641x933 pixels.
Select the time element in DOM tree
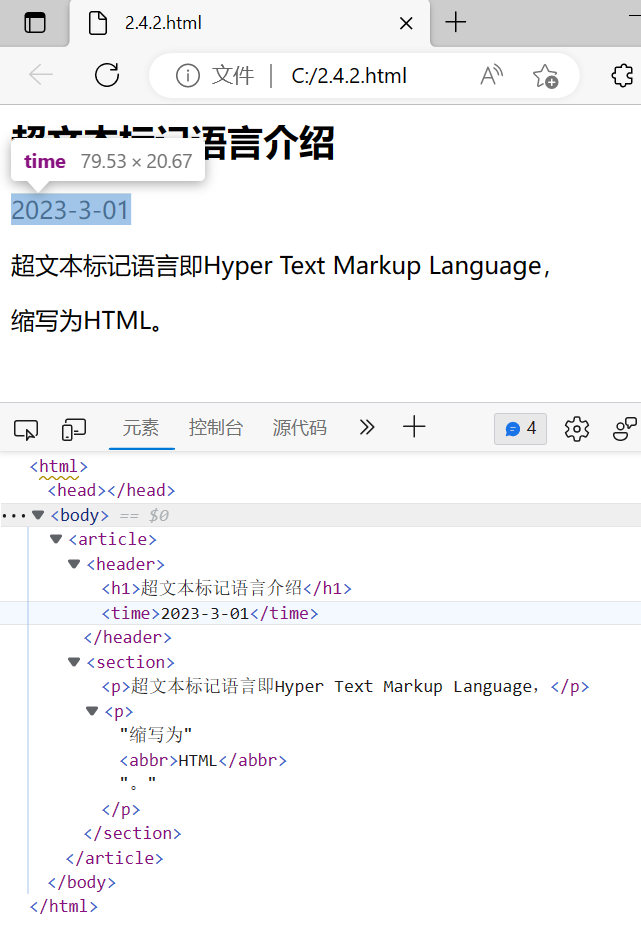209,614
